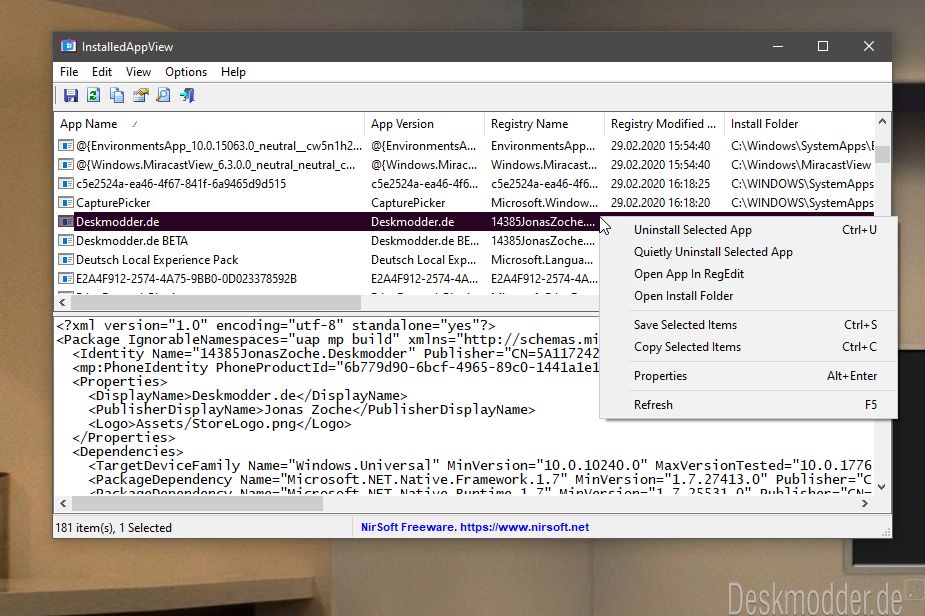Click the icon beside the E2A4F912 row
Viewport: 925px width, 616px height.
[x=65, y=278]
